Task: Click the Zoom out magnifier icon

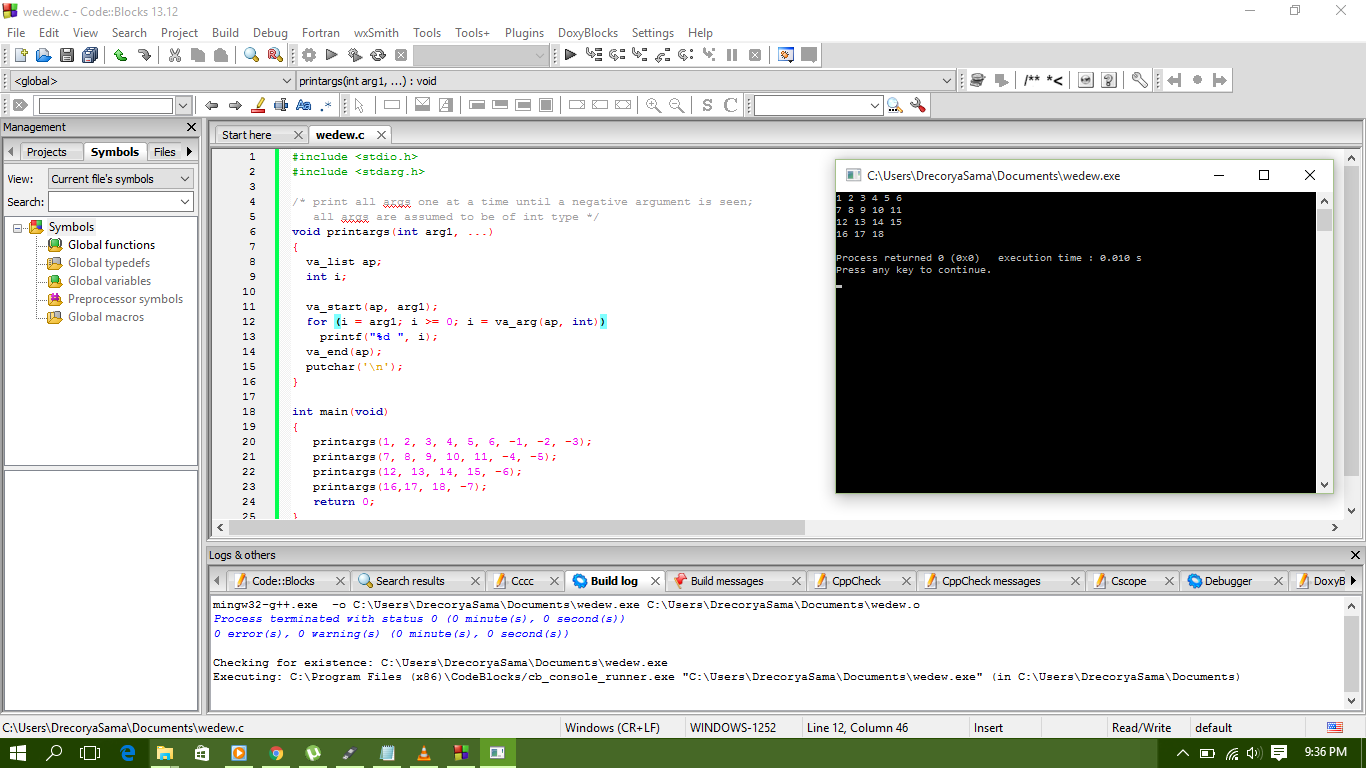Action: (x=677, y=105)
